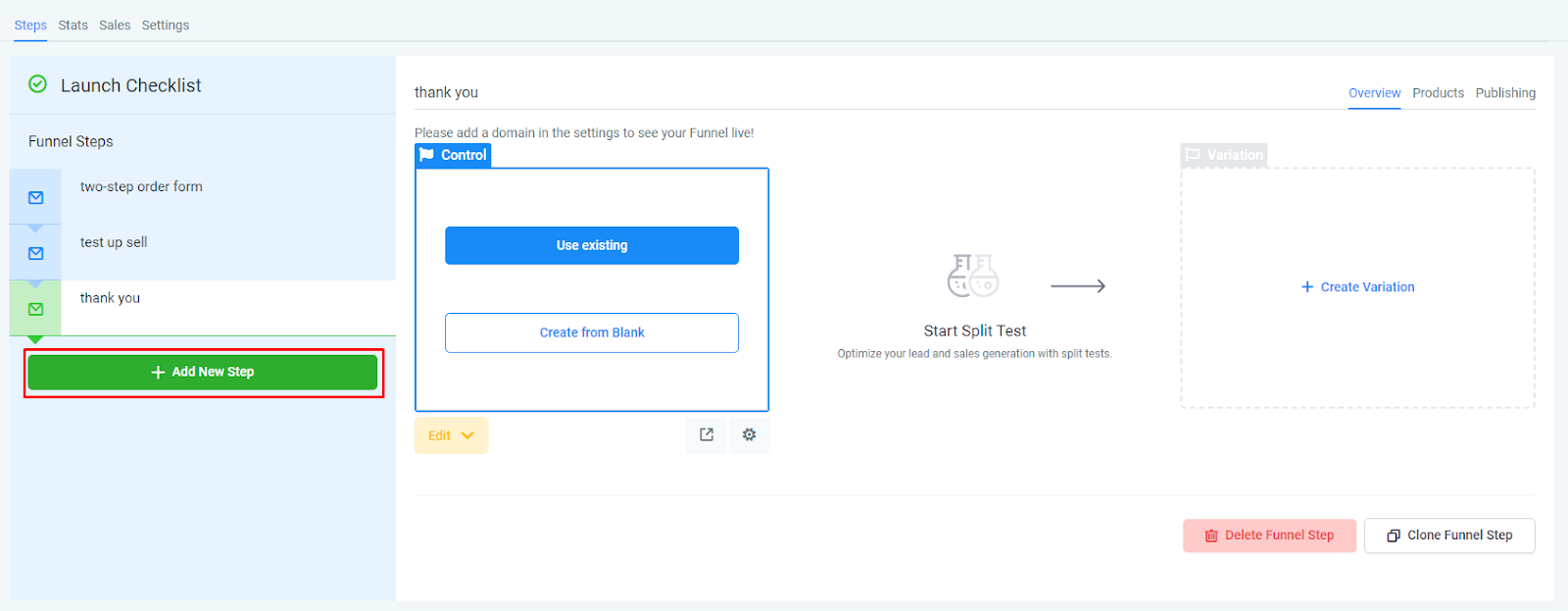This screenshot has height=611, width=1568.
Task: Click the split test flasks icon
Action: coord(972,276)
